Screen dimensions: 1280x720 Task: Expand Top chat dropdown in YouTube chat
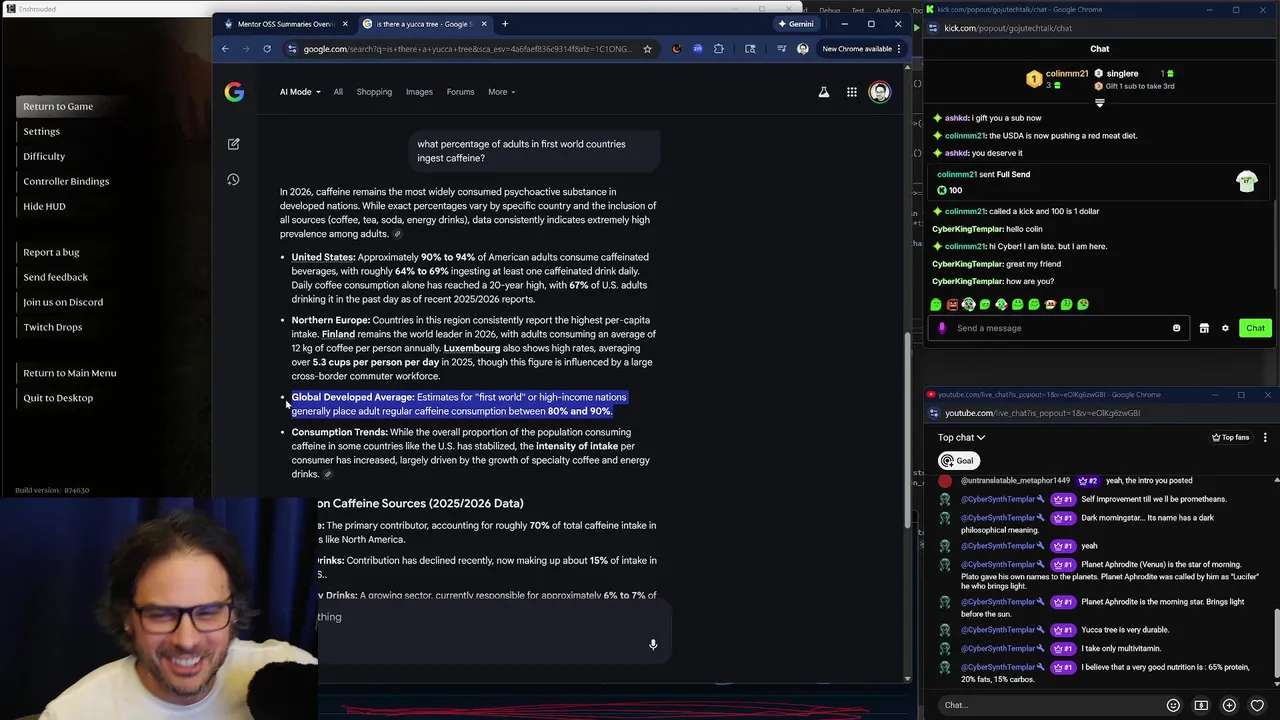[962, 437]
